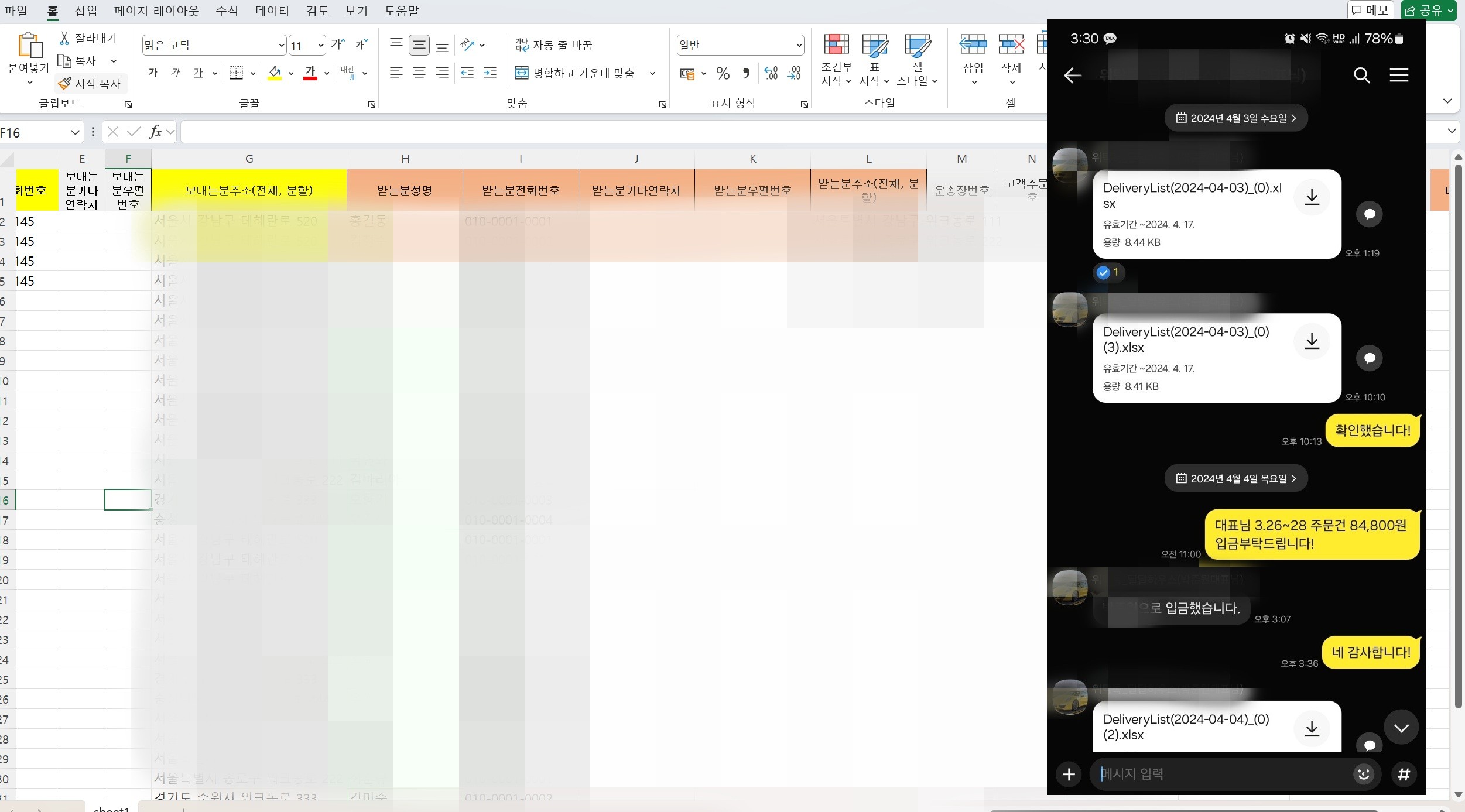Toggle wrap text (자동 줄 바꿈)

click(553, 45)
